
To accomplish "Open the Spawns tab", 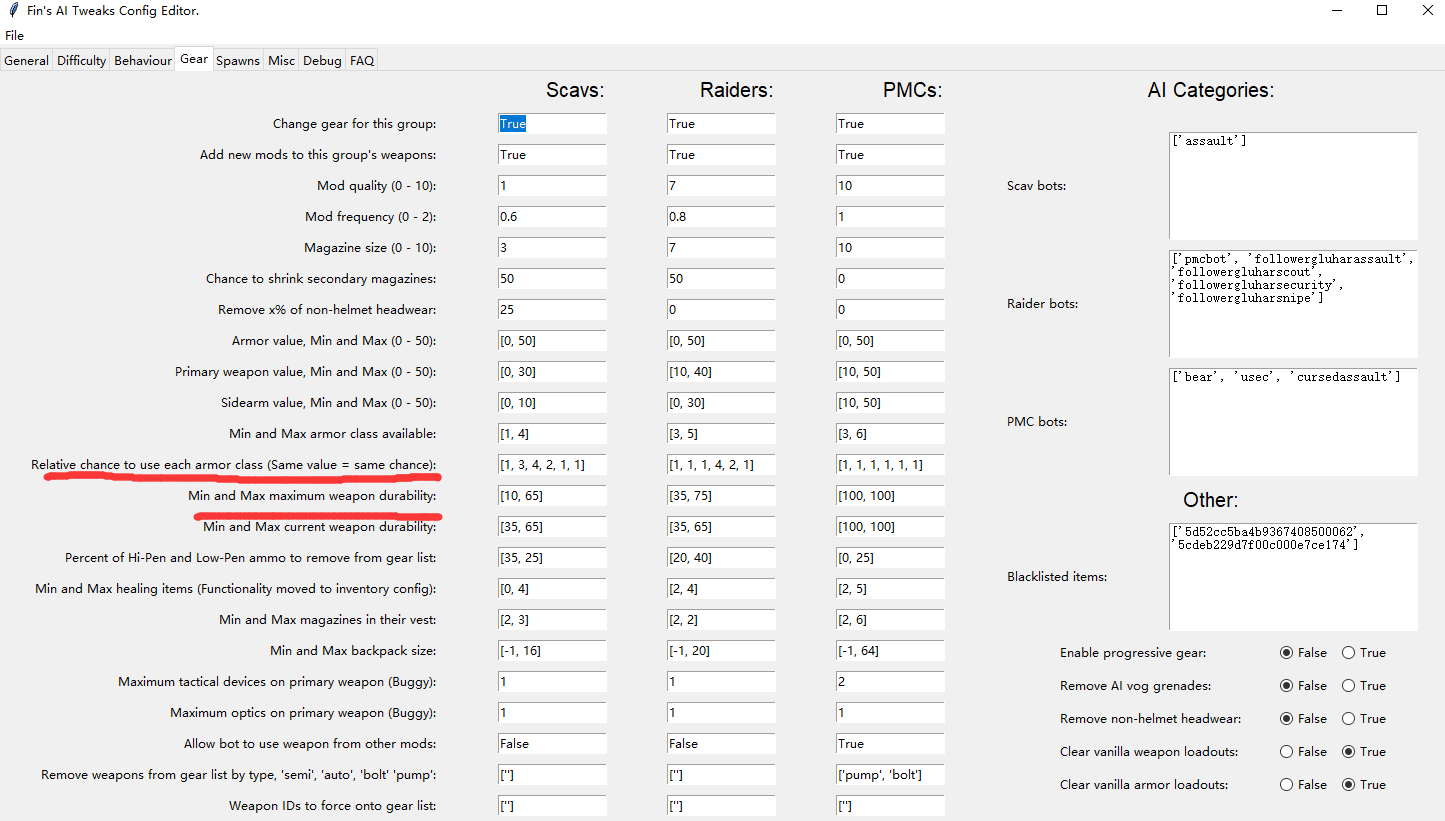I will click(x=238, y=61).
